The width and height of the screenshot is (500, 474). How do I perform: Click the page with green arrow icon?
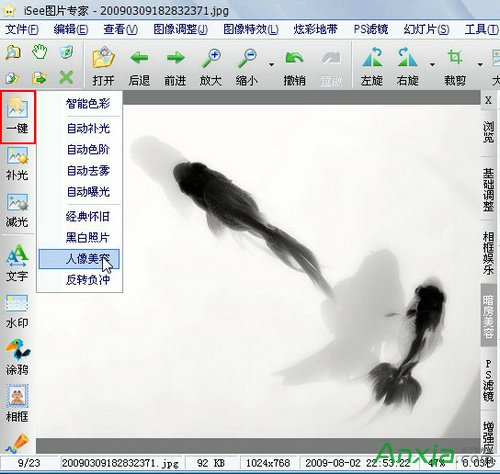click(x=12, y=78)
